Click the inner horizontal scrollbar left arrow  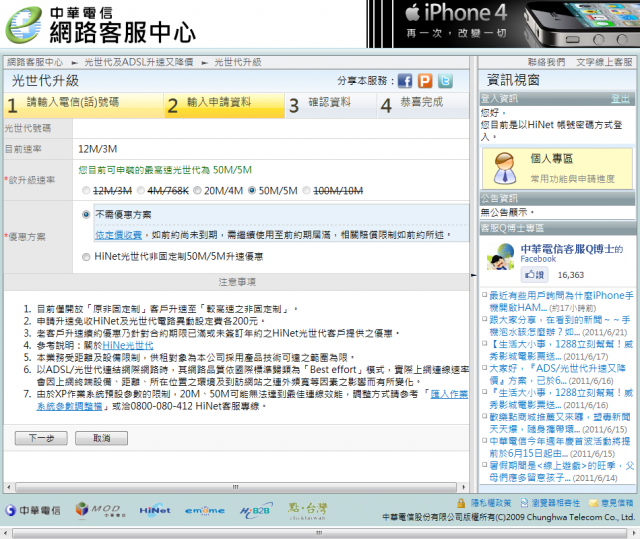tap(9, 487)
